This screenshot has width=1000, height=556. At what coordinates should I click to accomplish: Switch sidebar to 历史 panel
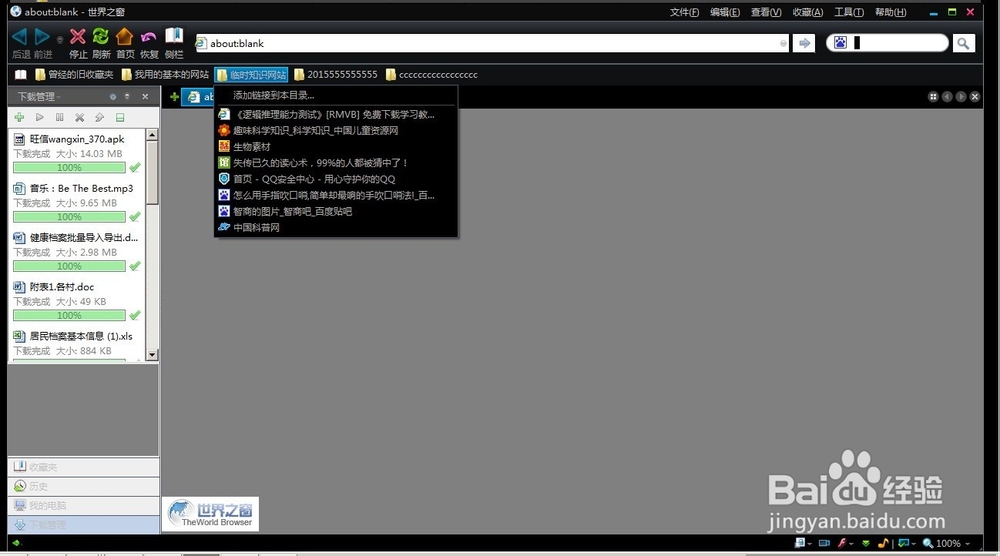tap(84, 486)
